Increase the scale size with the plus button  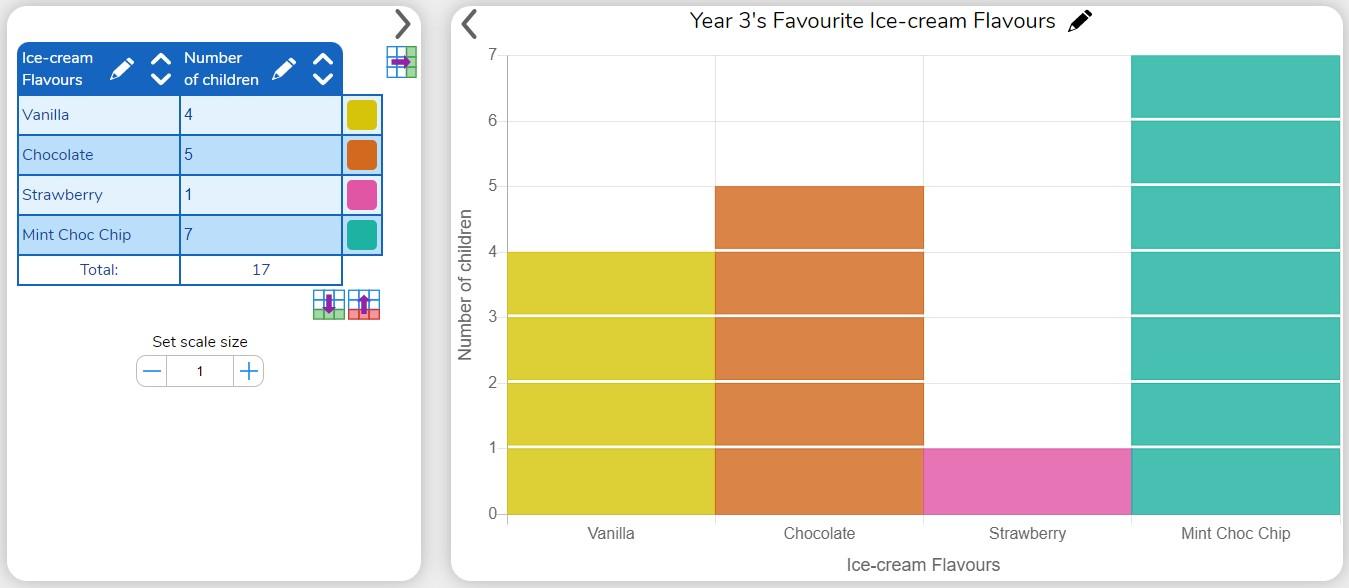[x=249, y=371]
